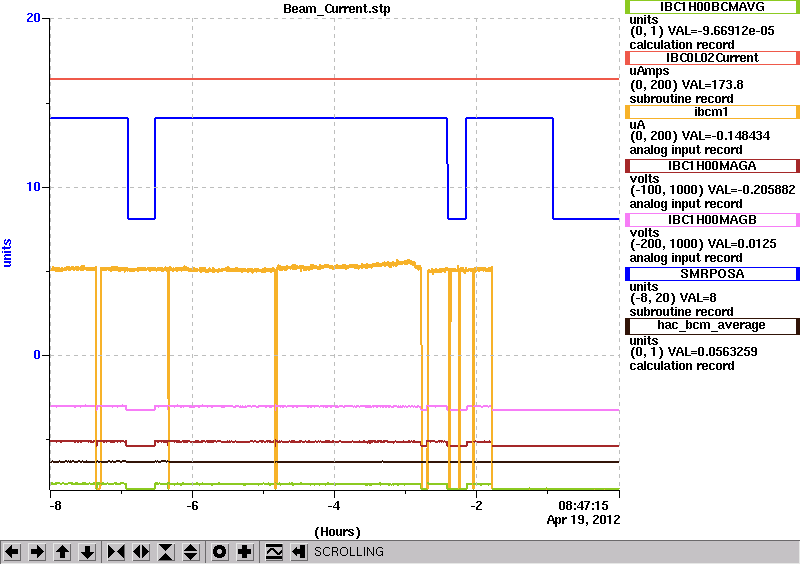Image resolution: width=800 pixels, height=564 pixels.
Task: Shift the plot down with the down-arrow button
Action: point(87,552)
